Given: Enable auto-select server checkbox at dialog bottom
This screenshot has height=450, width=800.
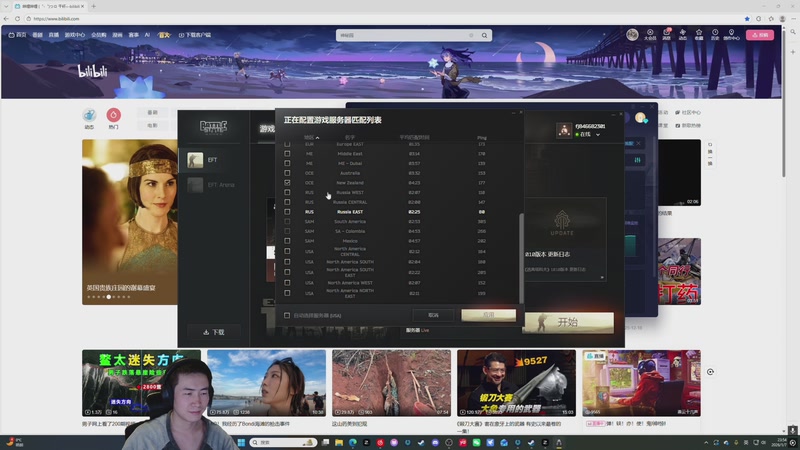Looking at the screenshot, I should (287, 315).
